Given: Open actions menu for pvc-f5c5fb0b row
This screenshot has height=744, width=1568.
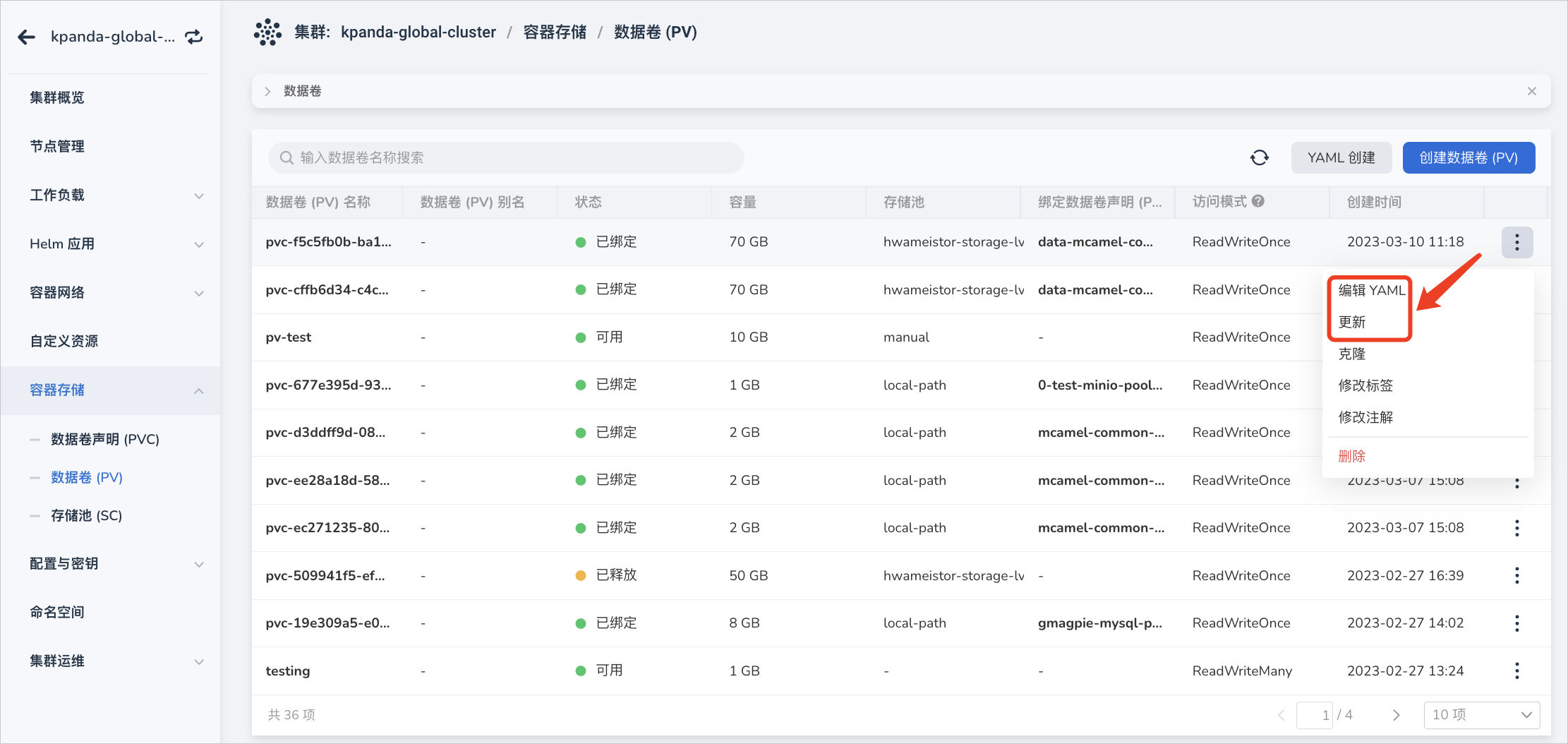Looking at the screenshot, I should point(1517,242).
